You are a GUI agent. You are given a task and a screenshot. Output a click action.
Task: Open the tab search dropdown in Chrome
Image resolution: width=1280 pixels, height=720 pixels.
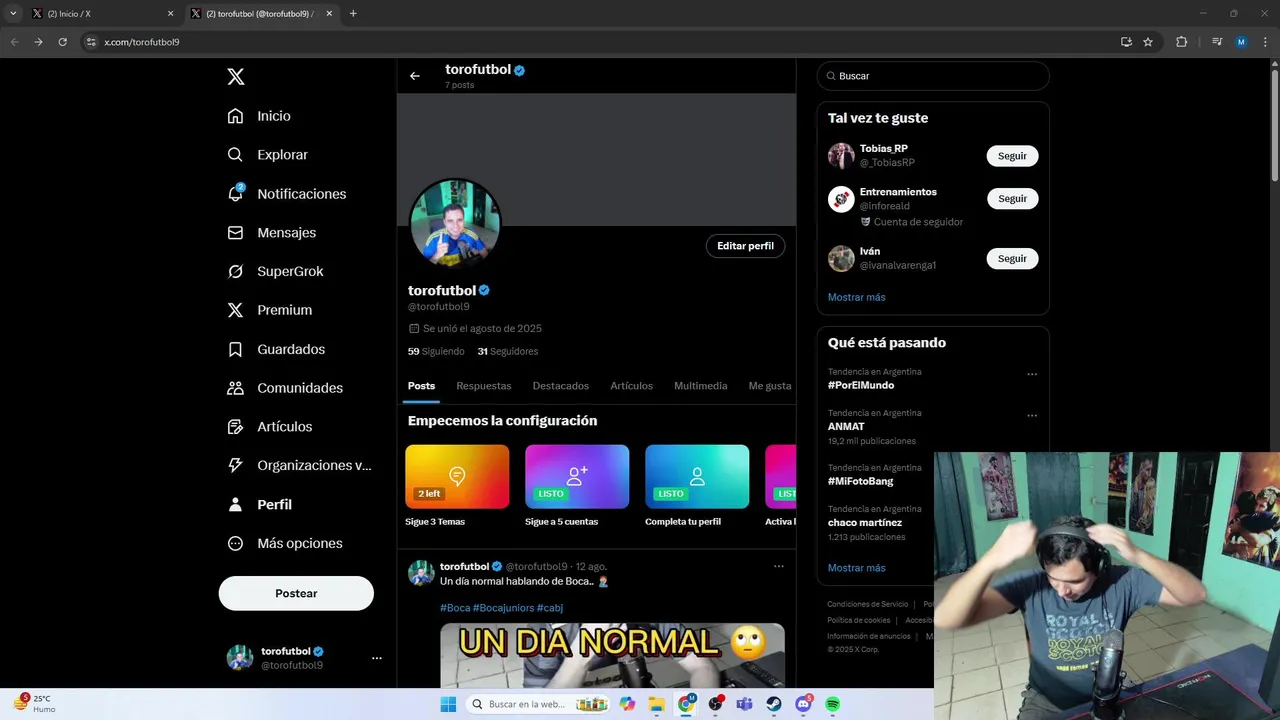13,14
